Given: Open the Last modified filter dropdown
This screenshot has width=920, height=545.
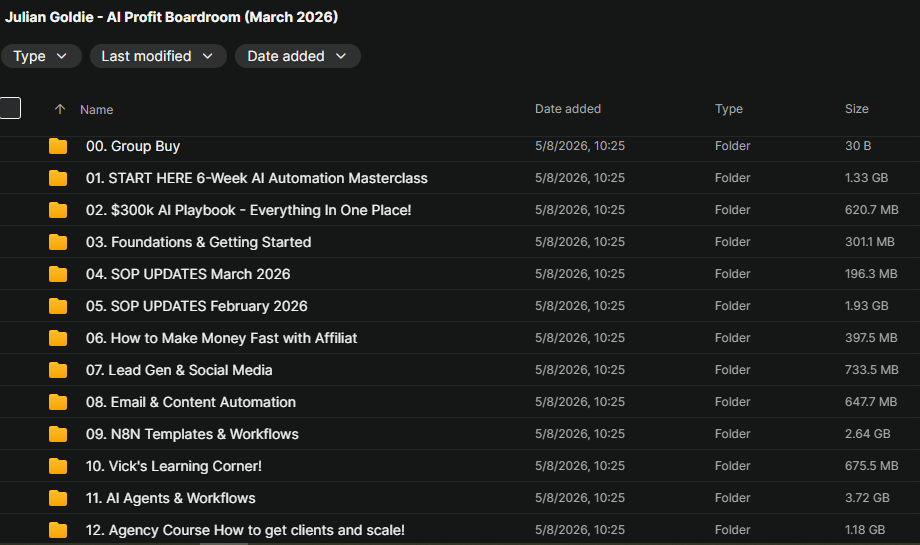Looking at the screenshot, I should click(x=158, y=56).
